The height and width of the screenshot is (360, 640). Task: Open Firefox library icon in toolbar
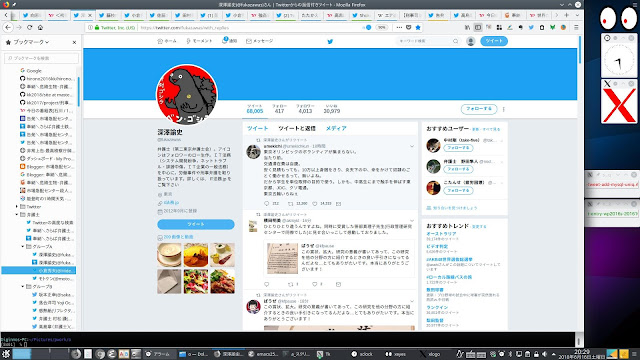coord(467,27)
